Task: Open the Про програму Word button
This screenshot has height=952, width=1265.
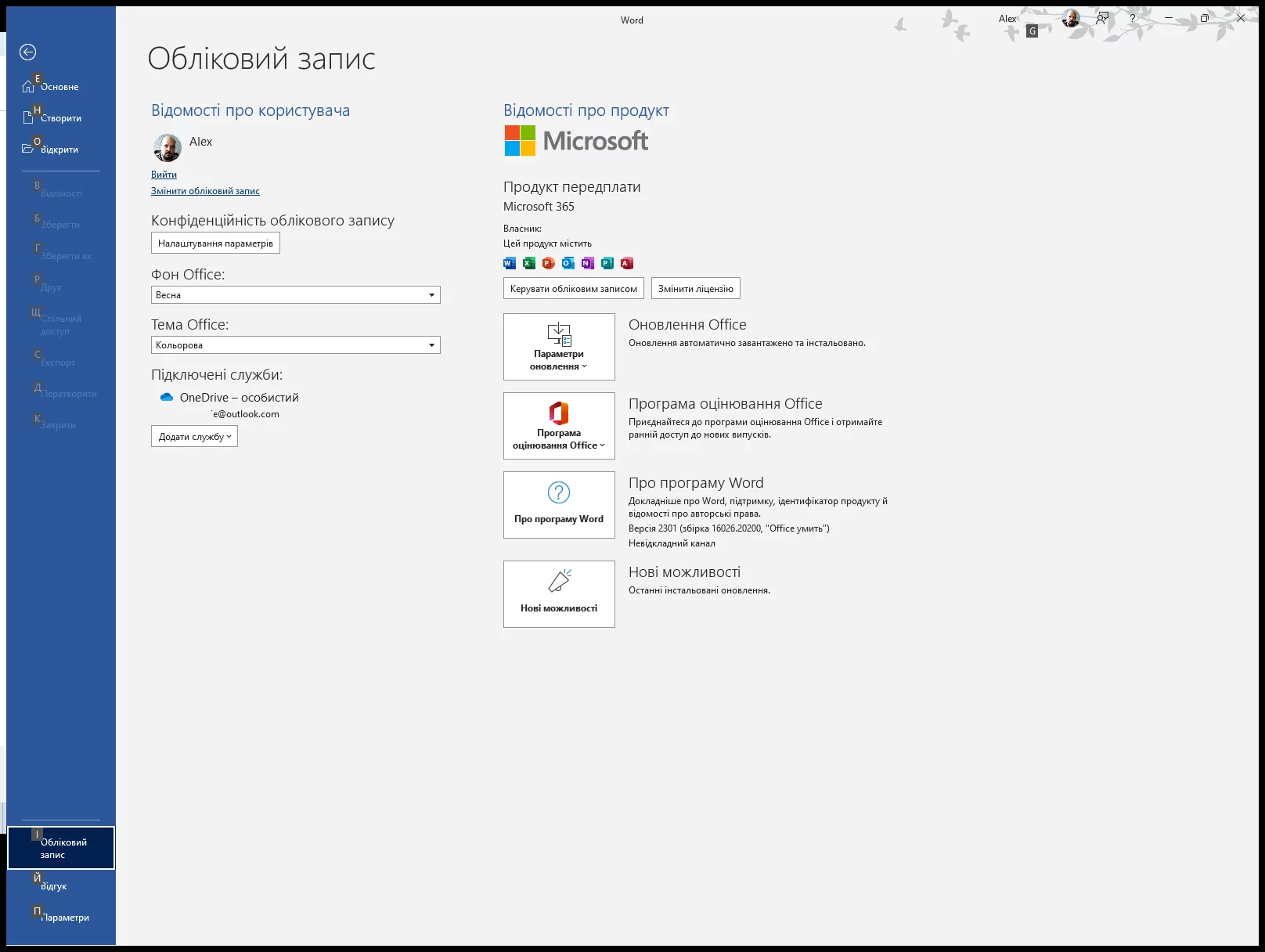Action: [559, 505]
